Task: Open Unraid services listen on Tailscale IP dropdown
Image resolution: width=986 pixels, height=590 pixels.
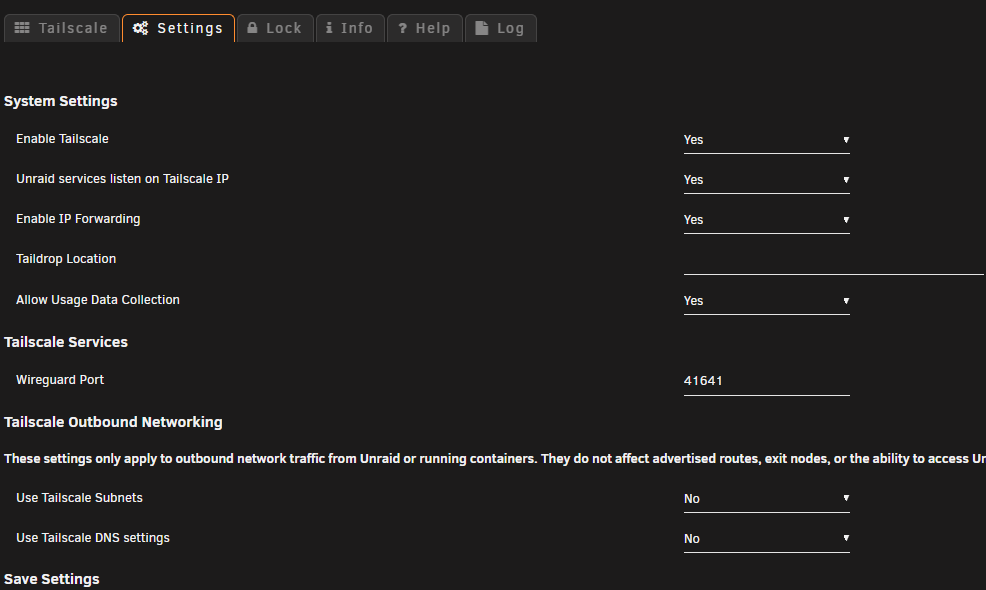Action: 767,181
